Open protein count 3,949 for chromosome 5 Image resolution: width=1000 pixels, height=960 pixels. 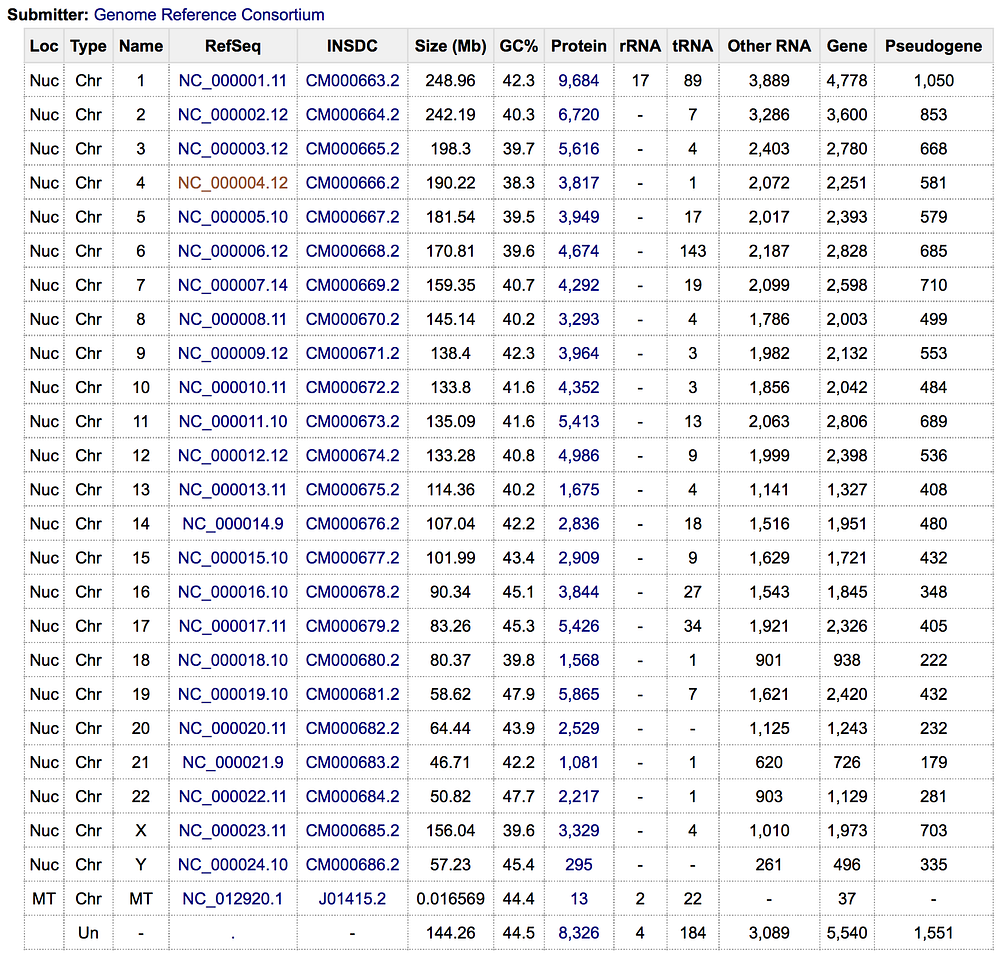pos(579,217)
